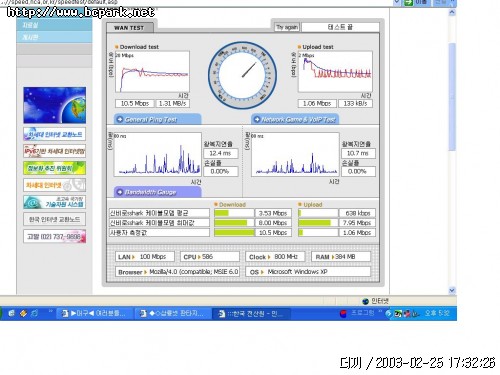Click the red-blue language bar icon
The width and height of the screenshot is (500, 375).
(x=343, y=314)
